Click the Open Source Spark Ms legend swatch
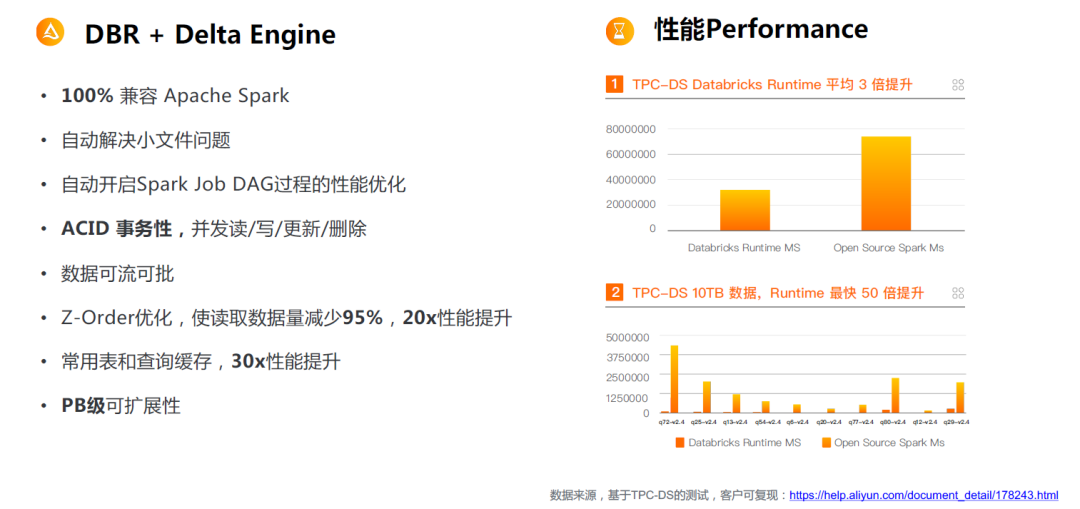This screenshot has height=509, width=1080. coord(826,443)
